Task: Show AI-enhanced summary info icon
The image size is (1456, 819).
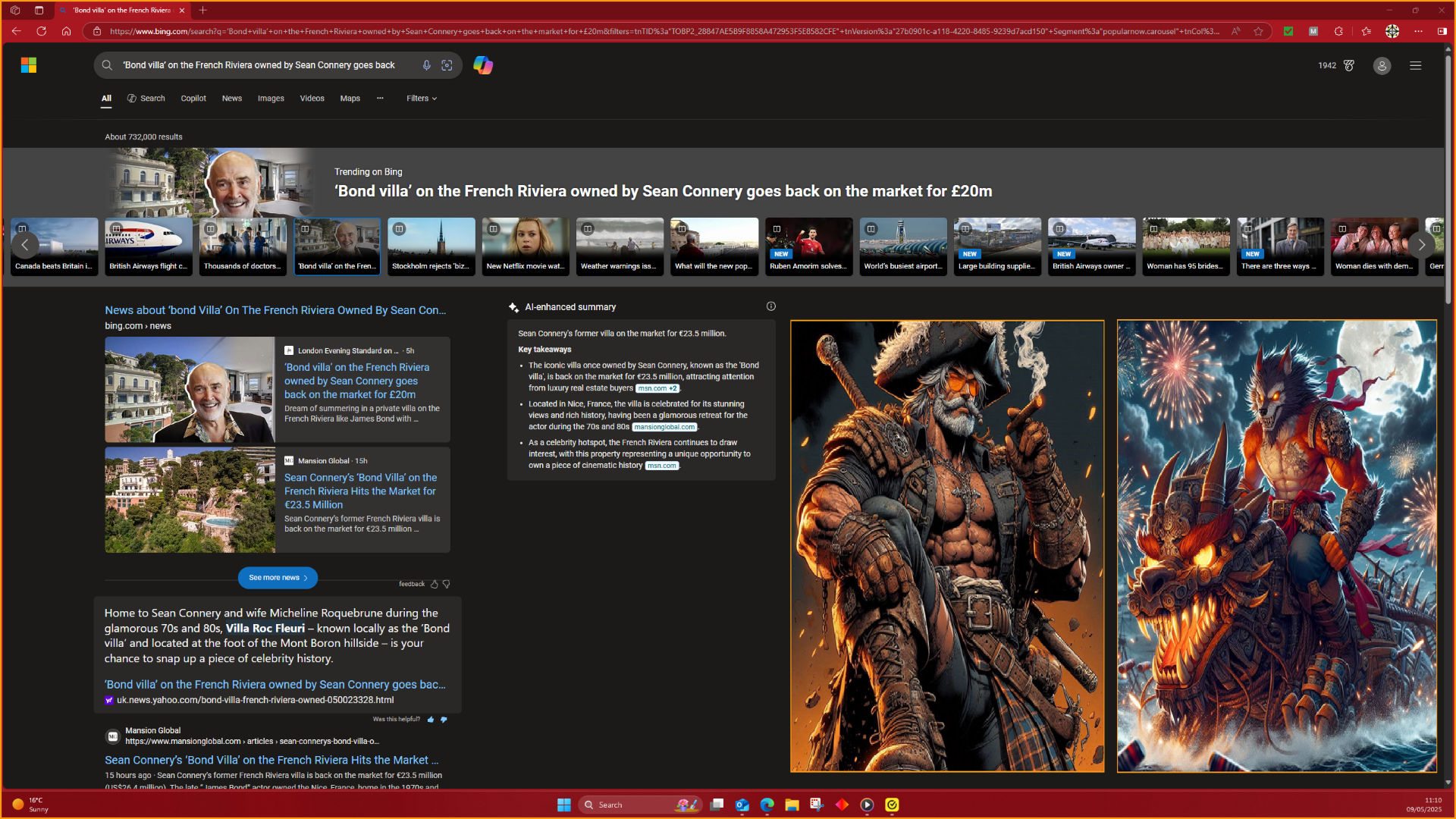Action: (770, 306)
